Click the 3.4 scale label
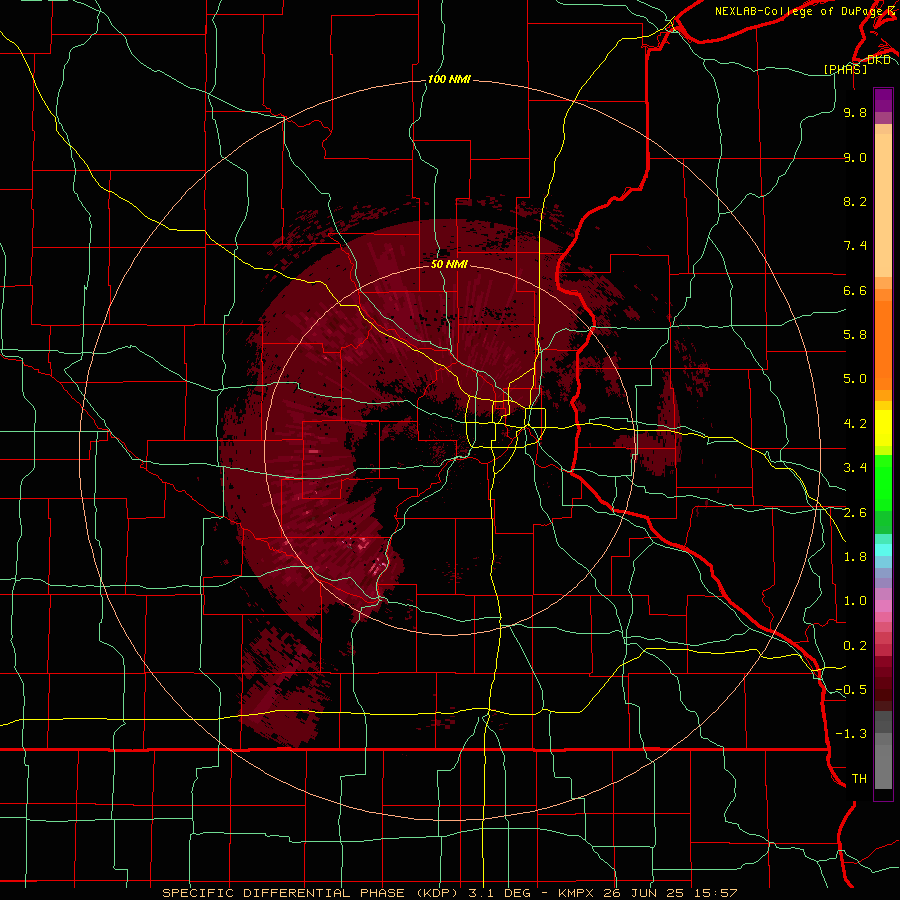Screen dimensions: 900x900 click(855, 468)
